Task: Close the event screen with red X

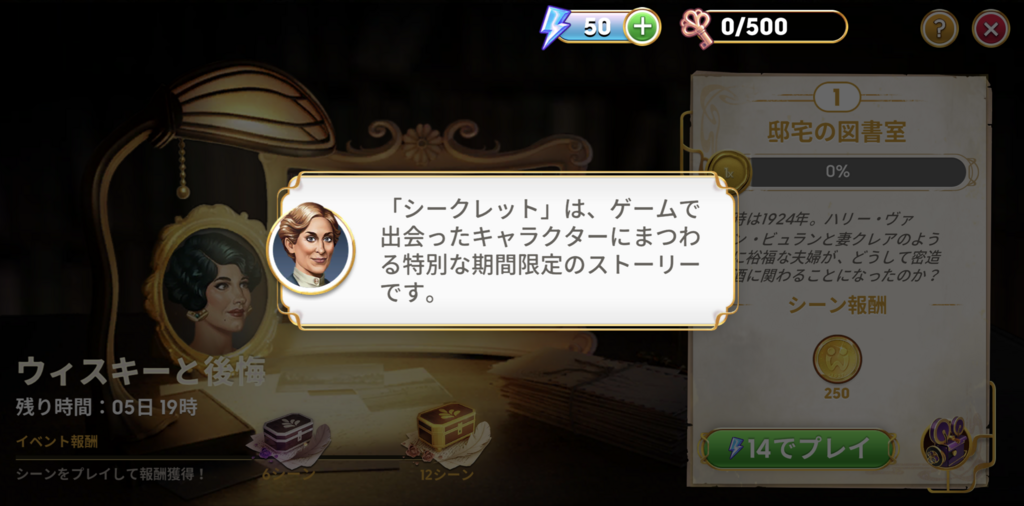Action: click(x=991, y=28)
